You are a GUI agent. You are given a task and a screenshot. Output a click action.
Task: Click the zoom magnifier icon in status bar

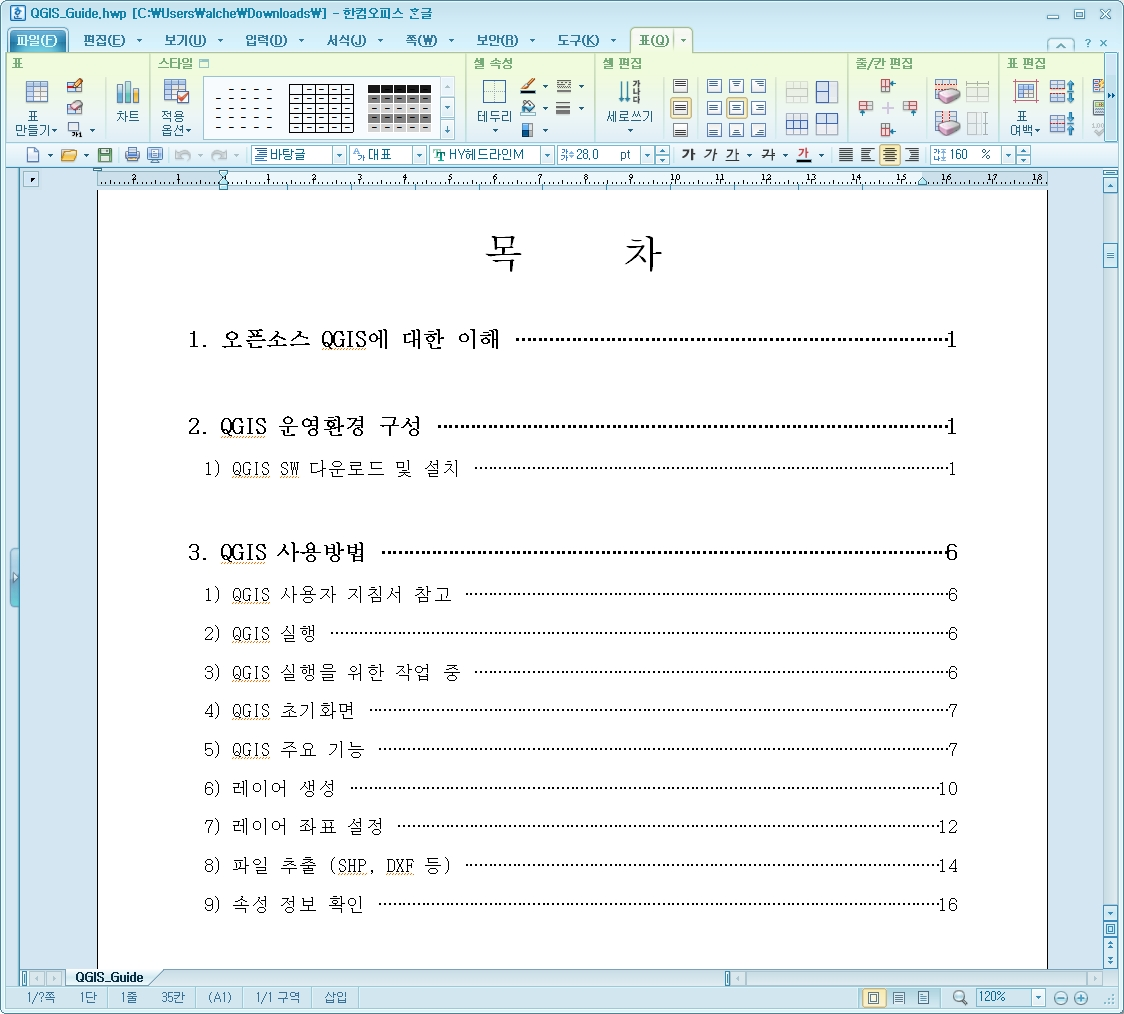click(x=959, y=997)
